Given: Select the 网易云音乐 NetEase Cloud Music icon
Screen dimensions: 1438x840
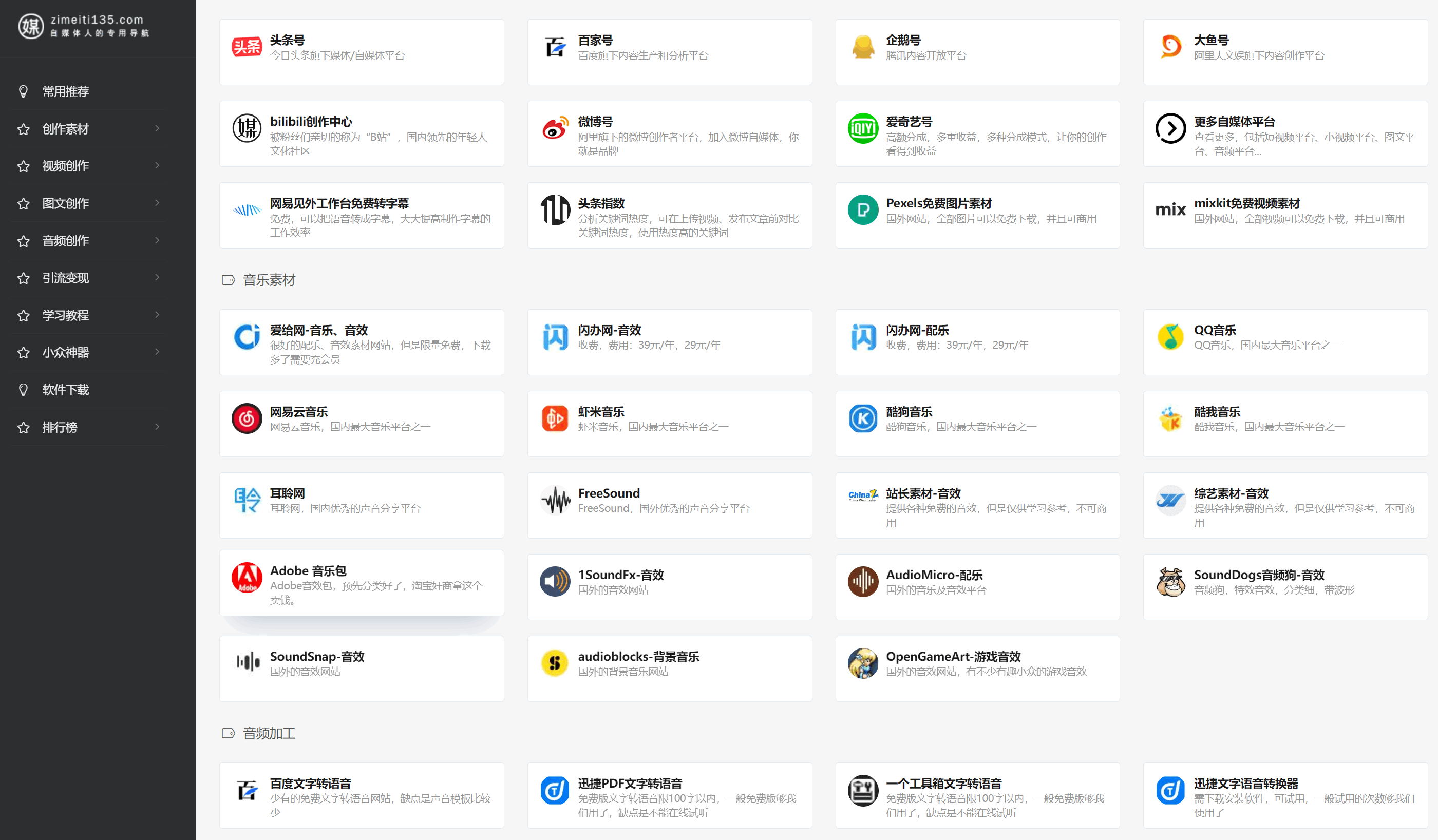Looking at the screenshot, I should pyautogui.click(x=247, y=418).
